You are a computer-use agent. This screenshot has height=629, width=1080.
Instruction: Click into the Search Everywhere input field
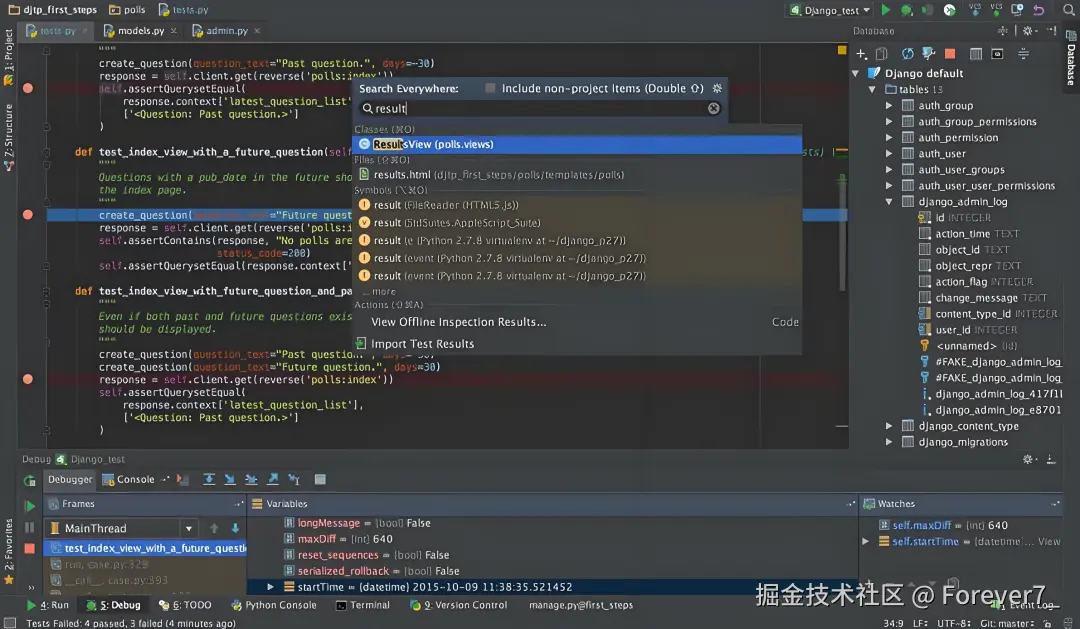click(539, 108)
